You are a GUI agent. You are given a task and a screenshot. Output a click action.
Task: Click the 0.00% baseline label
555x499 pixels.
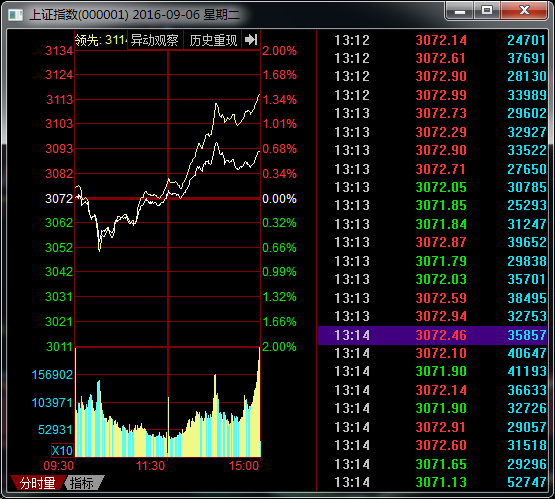coord(279,199)
